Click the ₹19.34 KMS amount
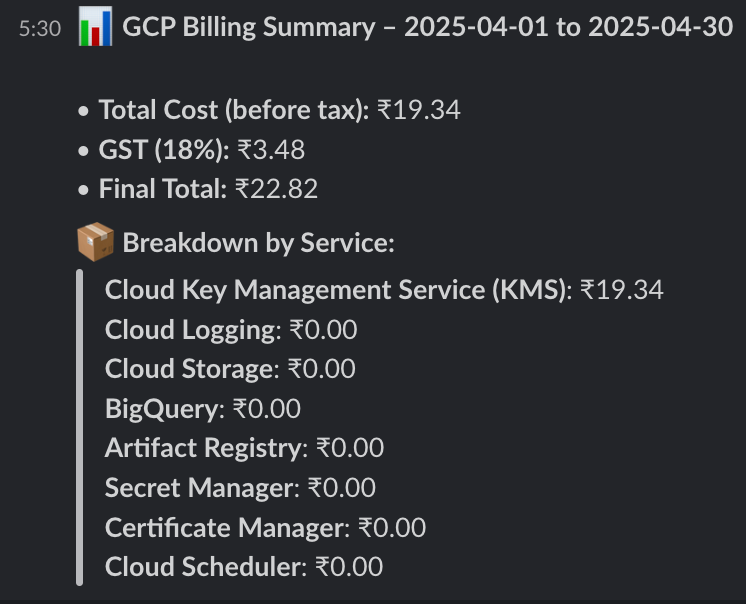746x604 pixels. [x=622, y=290]
